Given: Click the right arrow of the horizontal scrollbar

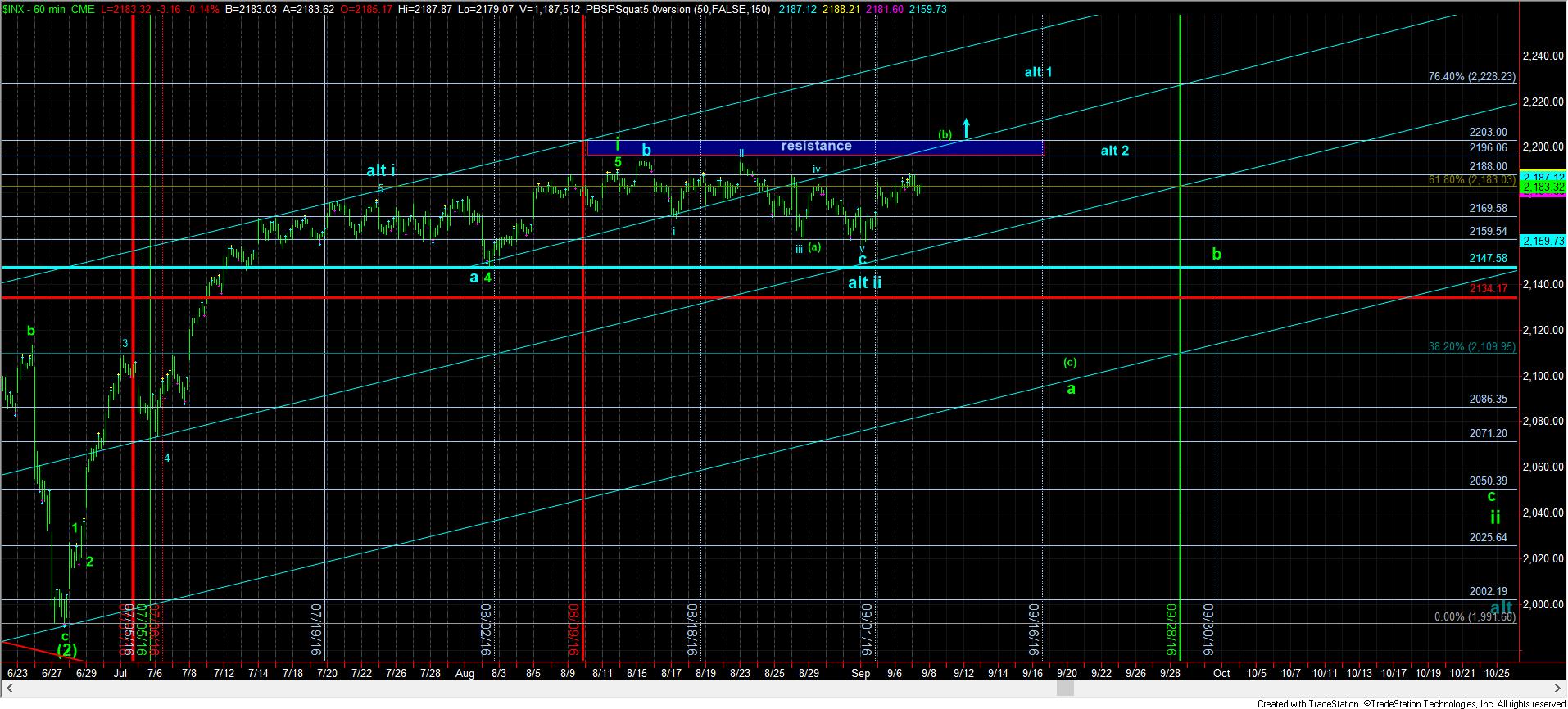Looking at the screenshot, I should (x=1559, y=689).
